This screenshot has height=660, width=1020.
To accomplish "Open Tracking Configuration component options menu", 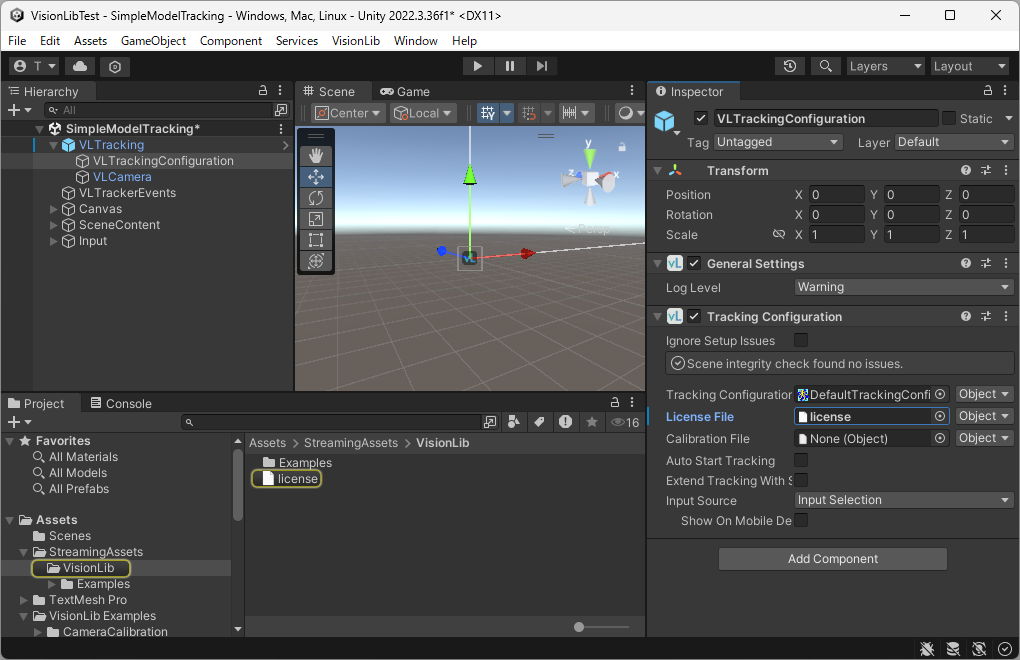I will pyautogui.click(x=1006, y=316).
